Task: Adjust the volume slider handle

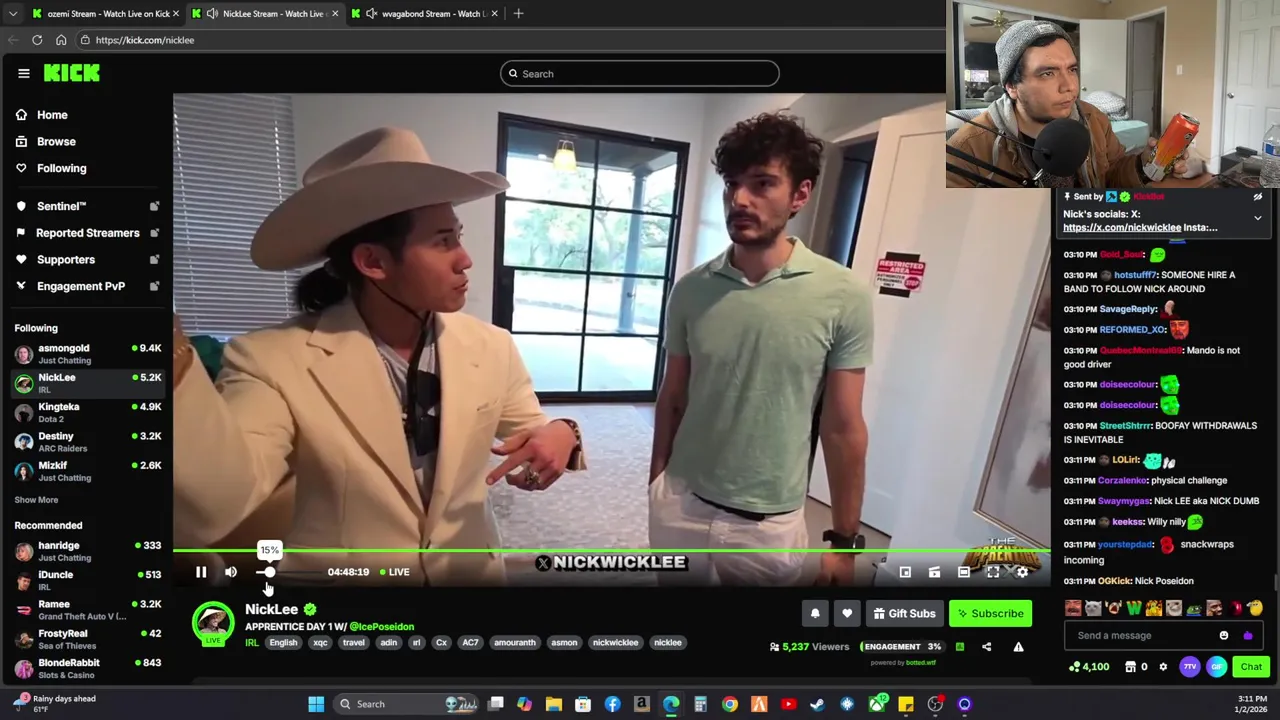Action: [269, 572]
